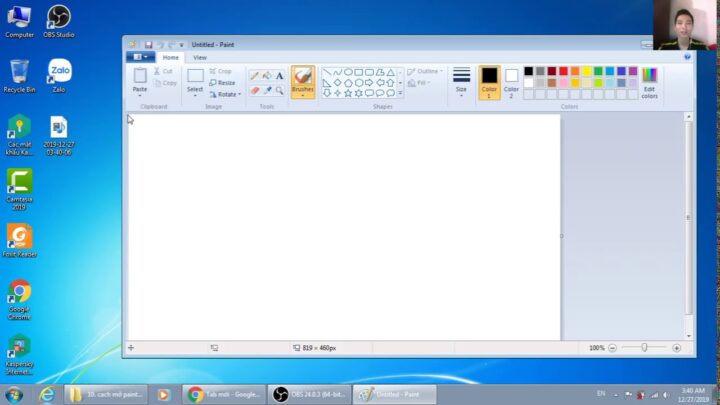Image resolution: width=720 pixels, height=405 pixels.
Task: Click zoom in plus button
Action: [x=676, y=348]
